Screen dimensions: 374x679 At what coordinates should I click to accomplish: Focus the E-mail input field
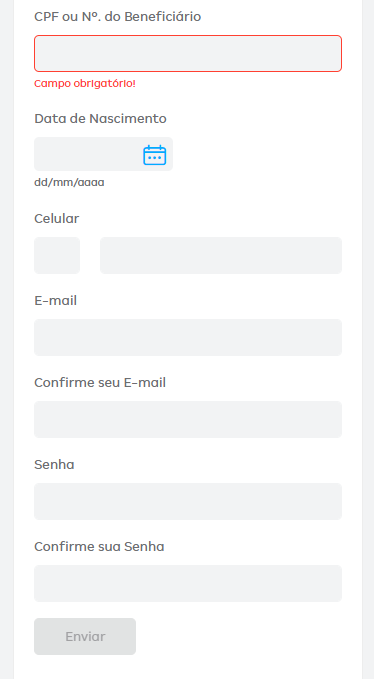(188, 337)
